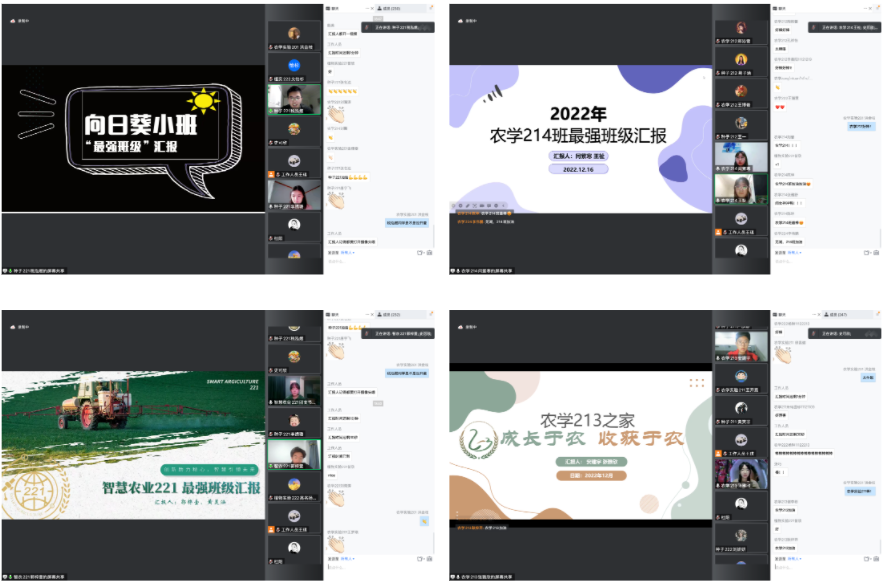Image resolution: width=886 pixels, height=581 pixels.
Task: Select green-bordered participant video in 农学214班 window
Action: point(741,188)
